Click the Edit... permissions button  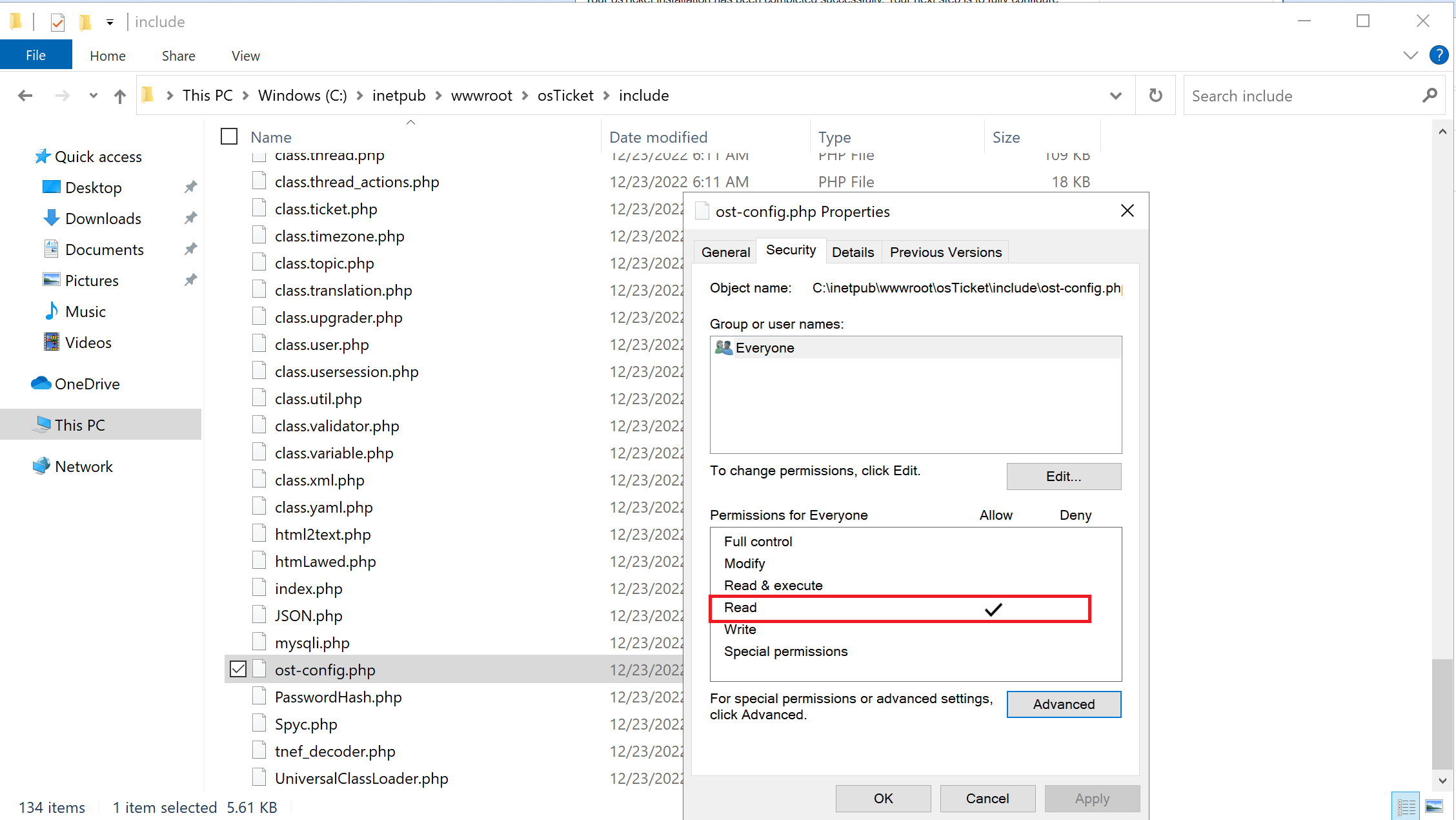coord(1063,476)
